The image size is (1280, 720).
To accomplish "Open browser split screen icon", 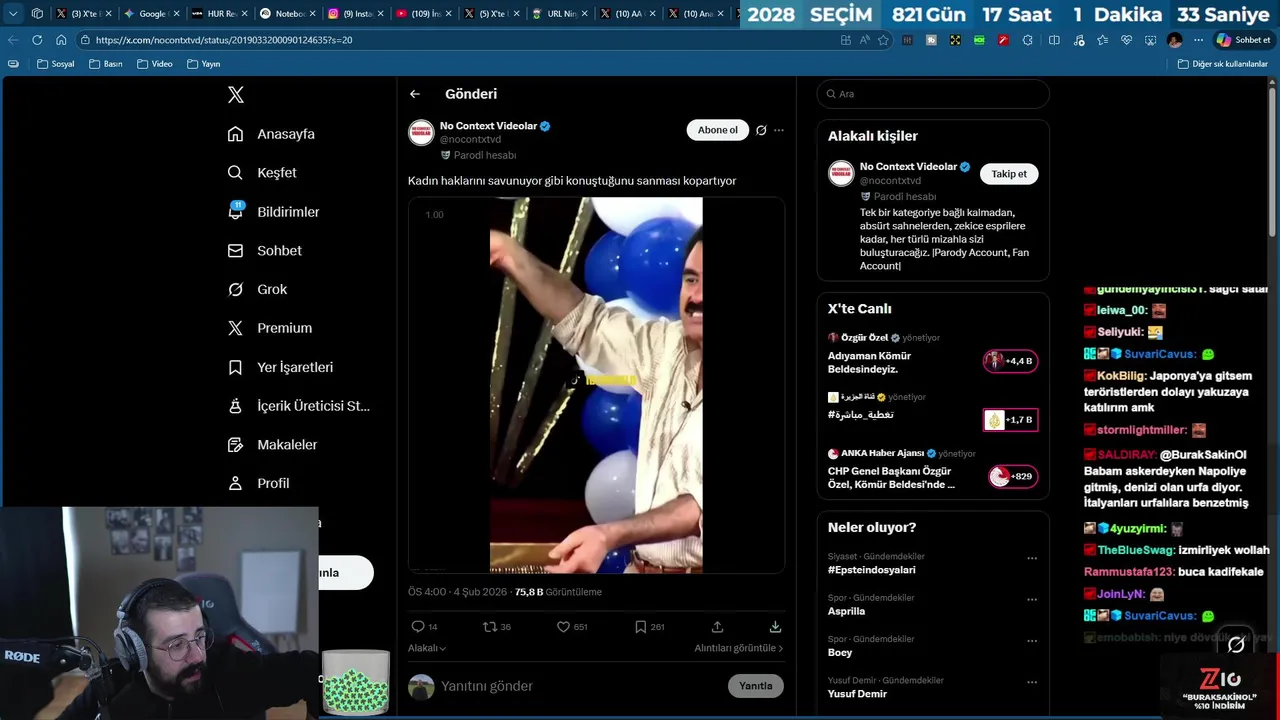I will click(x=1054, y=40).
